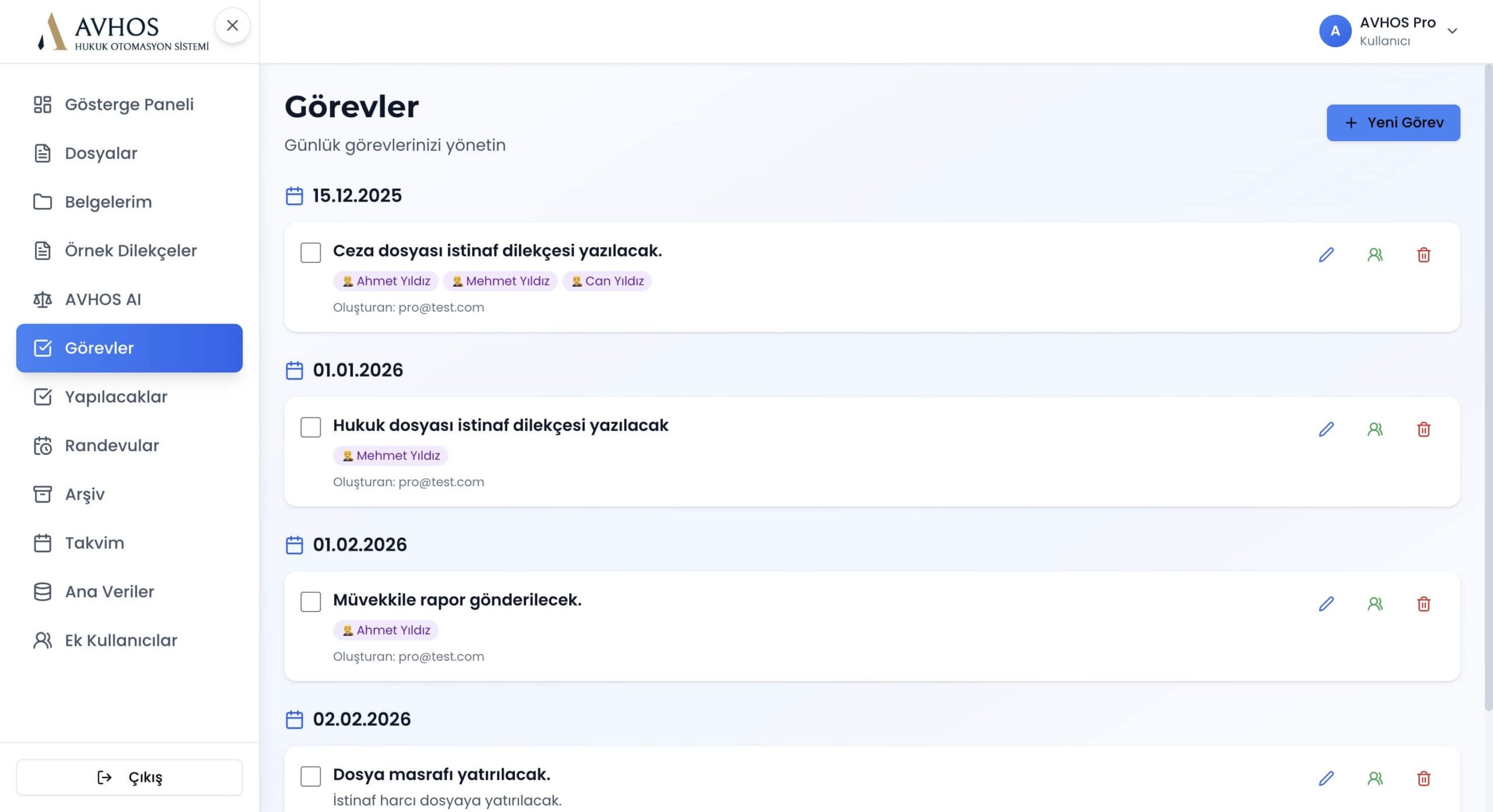
Task: Delete the Müvekkile rapor gönderilecek task
Action: coord(1424,604)
